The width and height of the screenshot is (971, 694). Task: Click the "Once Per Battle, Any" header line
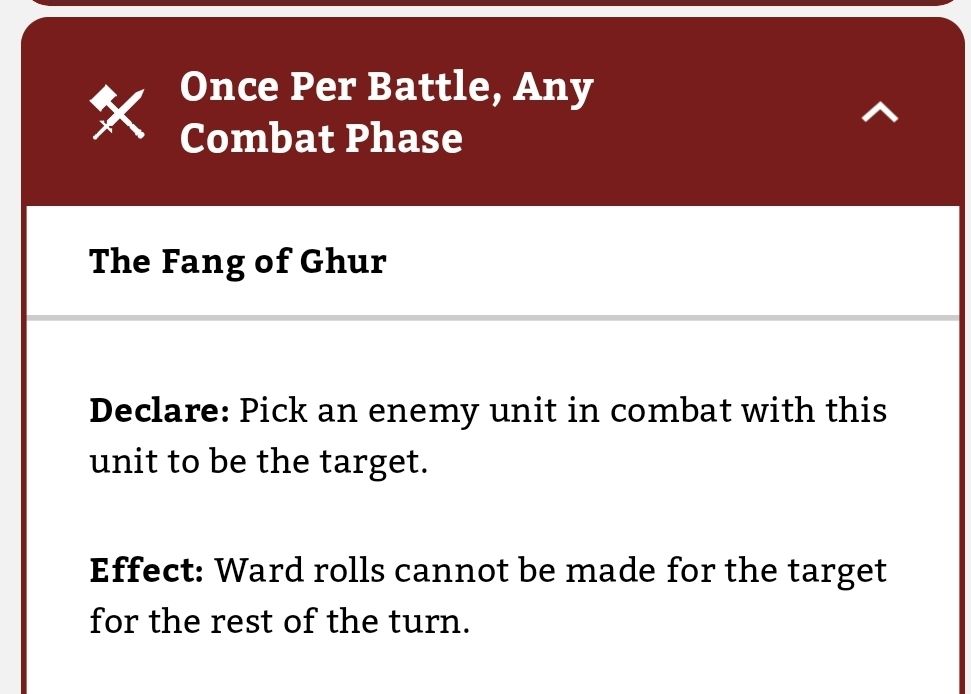[x=386, y=88]
